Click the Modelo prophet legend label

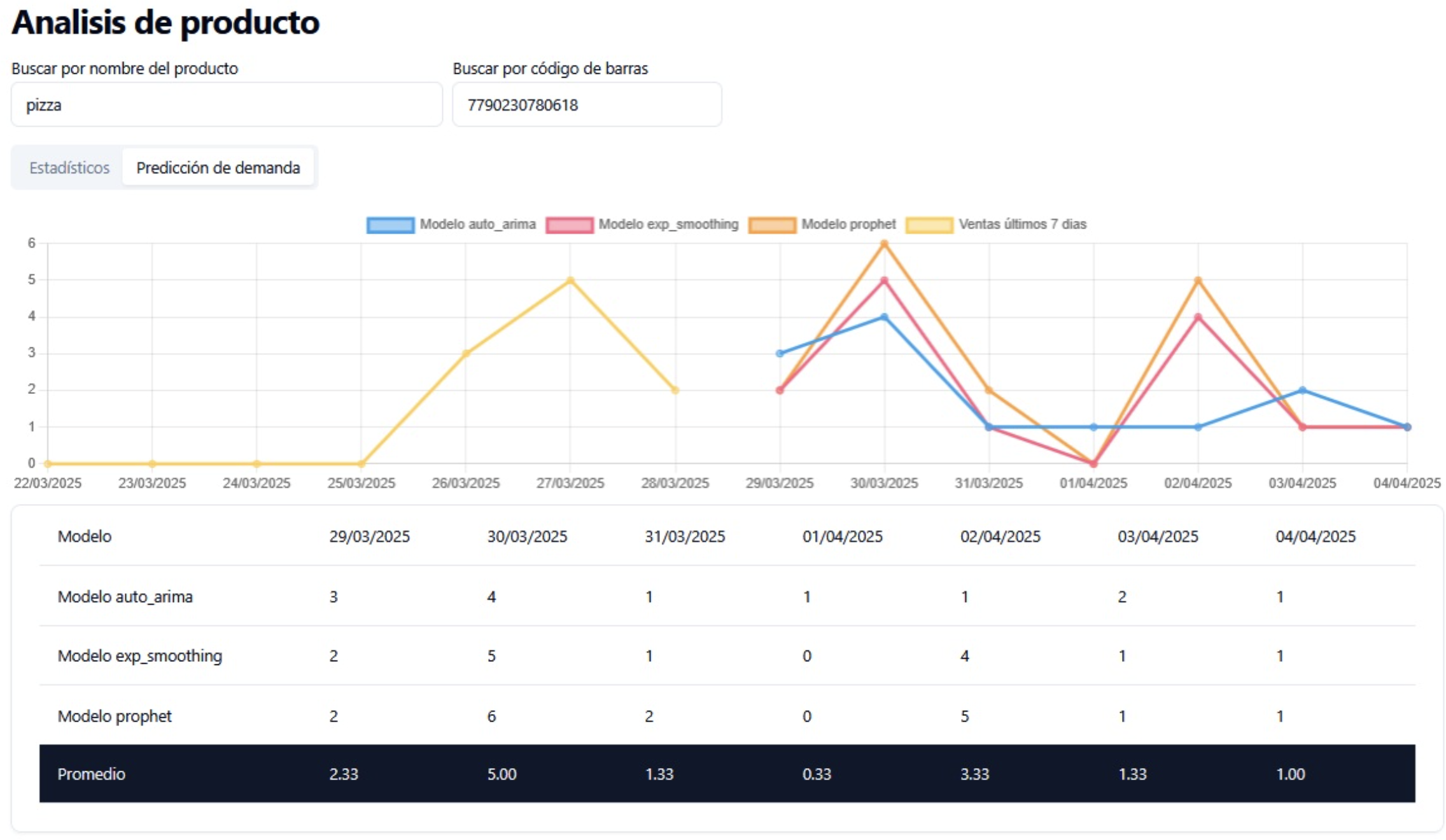(x=848, y=224)
